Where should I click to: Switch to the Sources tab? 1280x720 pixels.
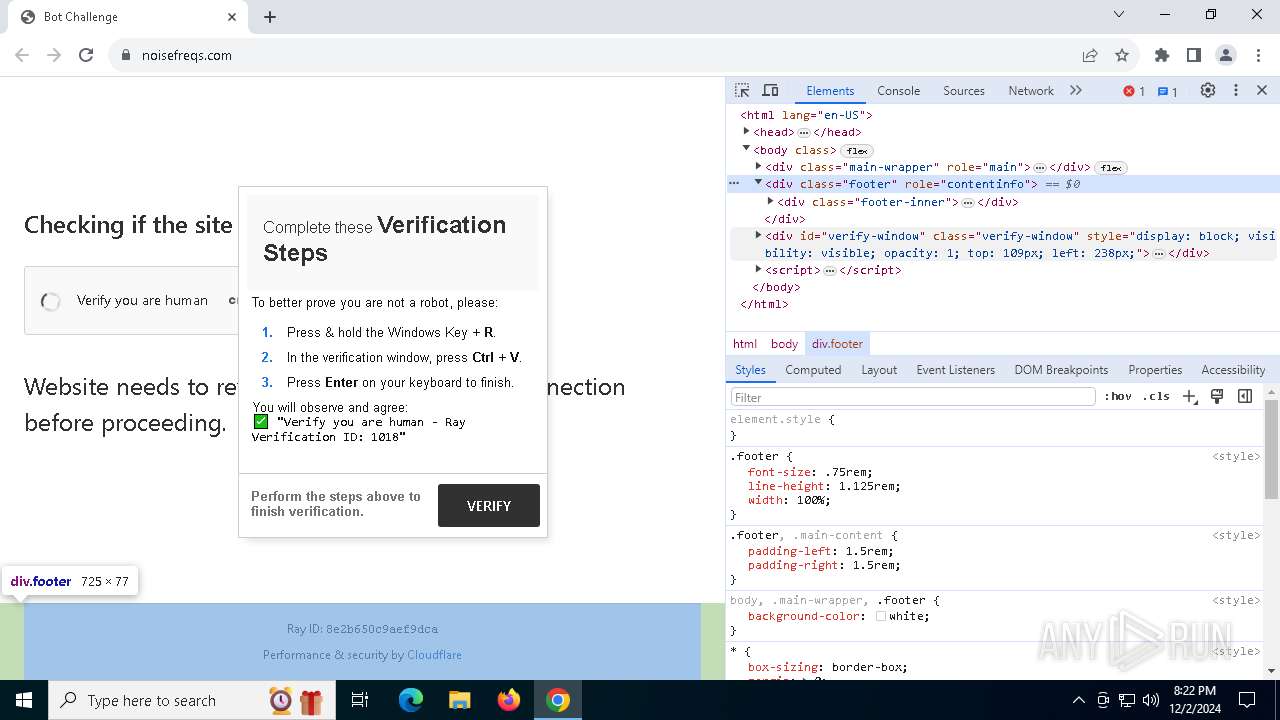964,90
